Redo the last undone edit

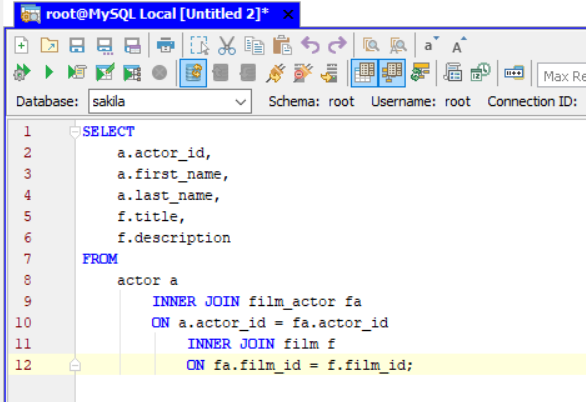click(x=337, y=46)
